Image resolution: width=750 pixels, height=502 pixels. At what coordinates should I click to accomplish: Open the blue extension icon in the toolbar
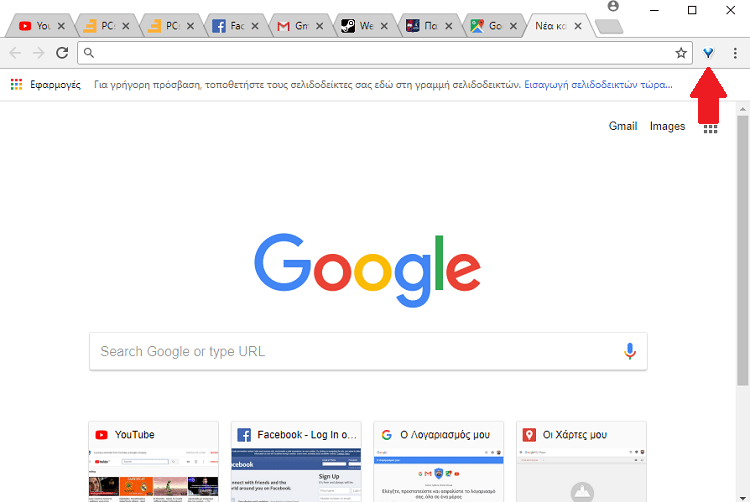[x=708, y=53]
